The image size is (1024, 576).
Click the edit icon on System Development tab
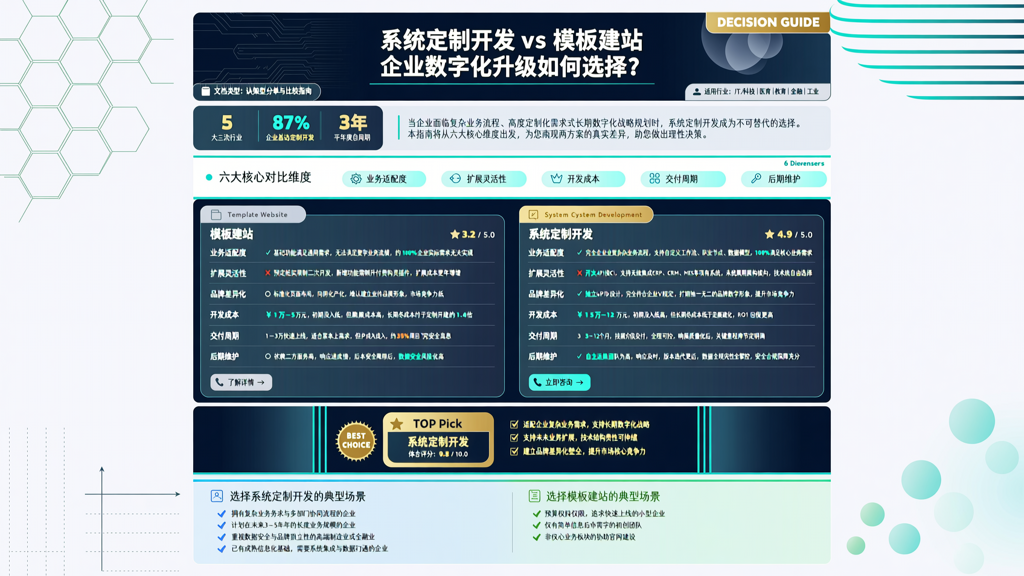coord(534,214)
